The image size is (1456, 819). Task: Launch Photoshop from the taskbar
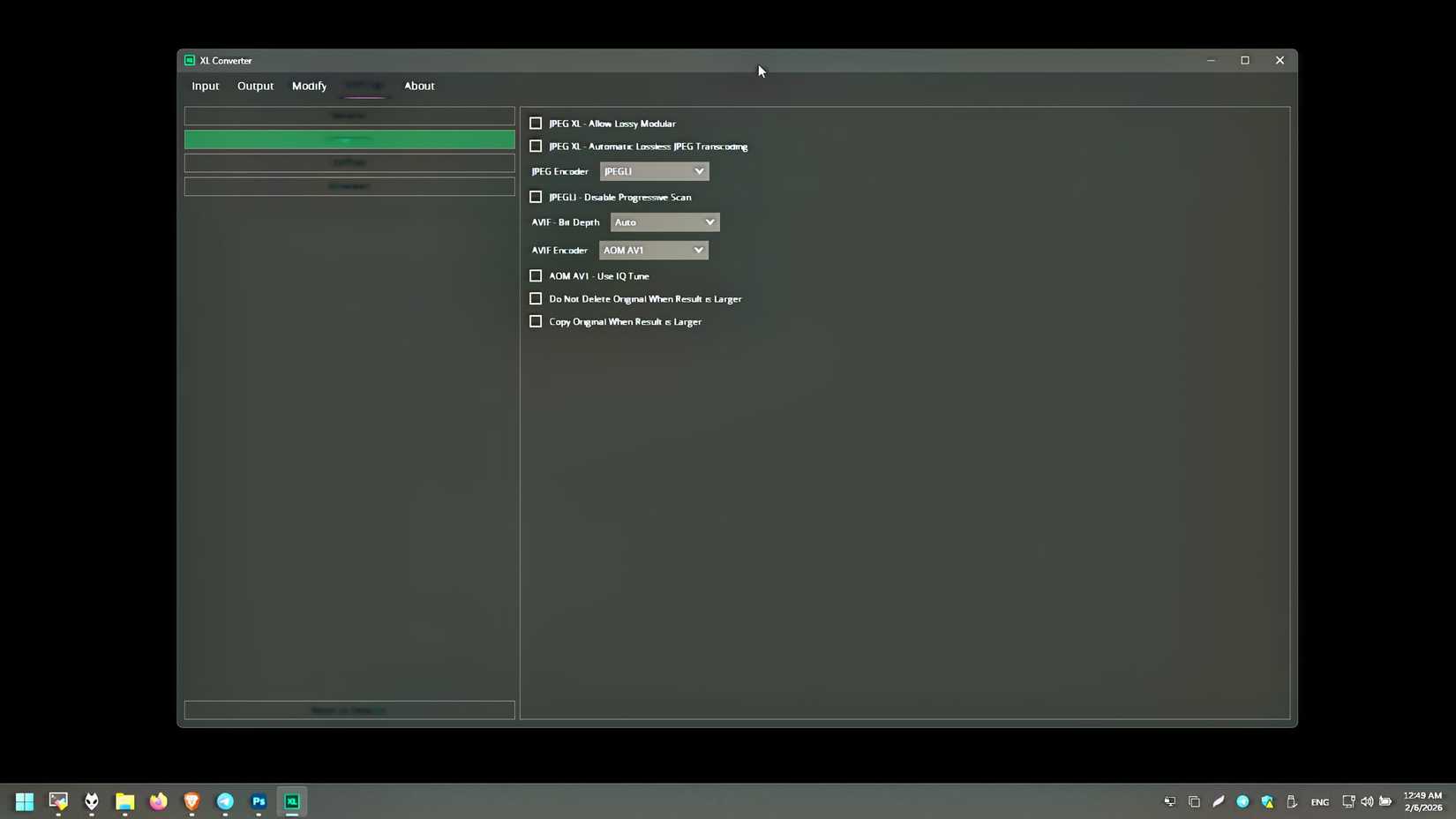(x=258, y=801)
